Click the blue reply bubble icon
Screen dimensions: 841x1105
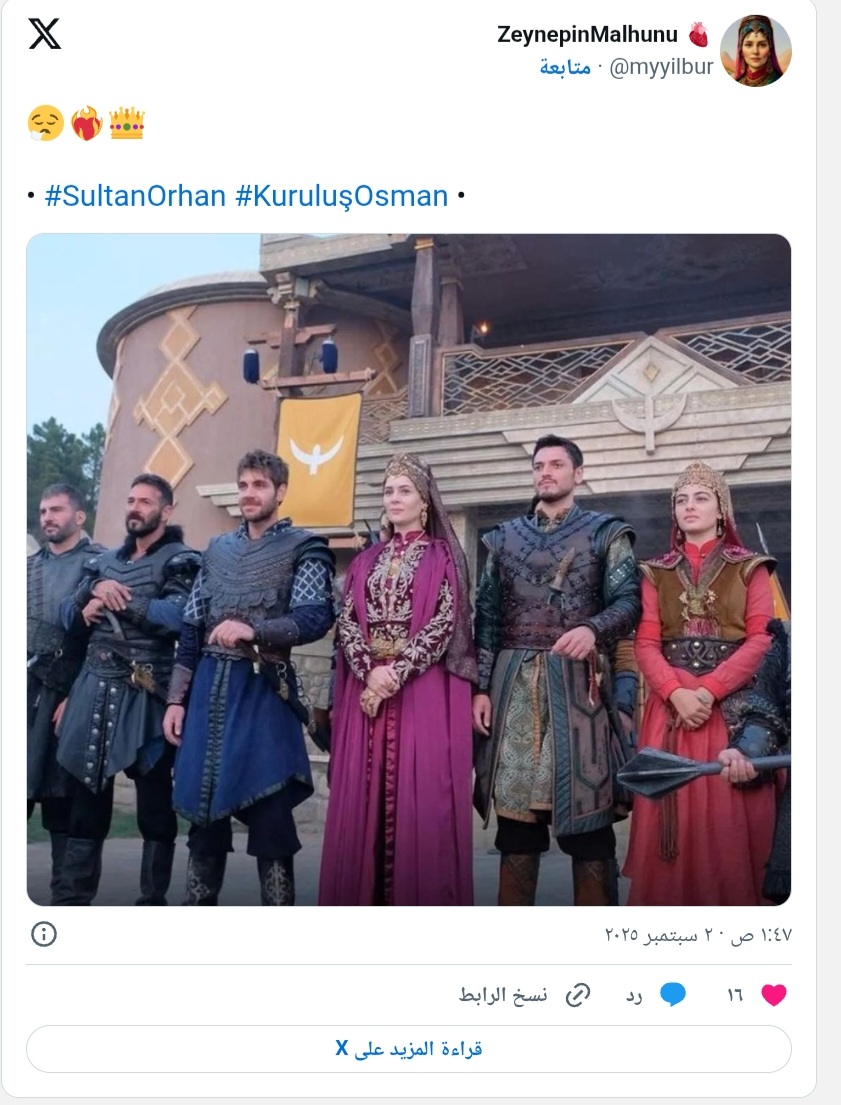point(673,994)
